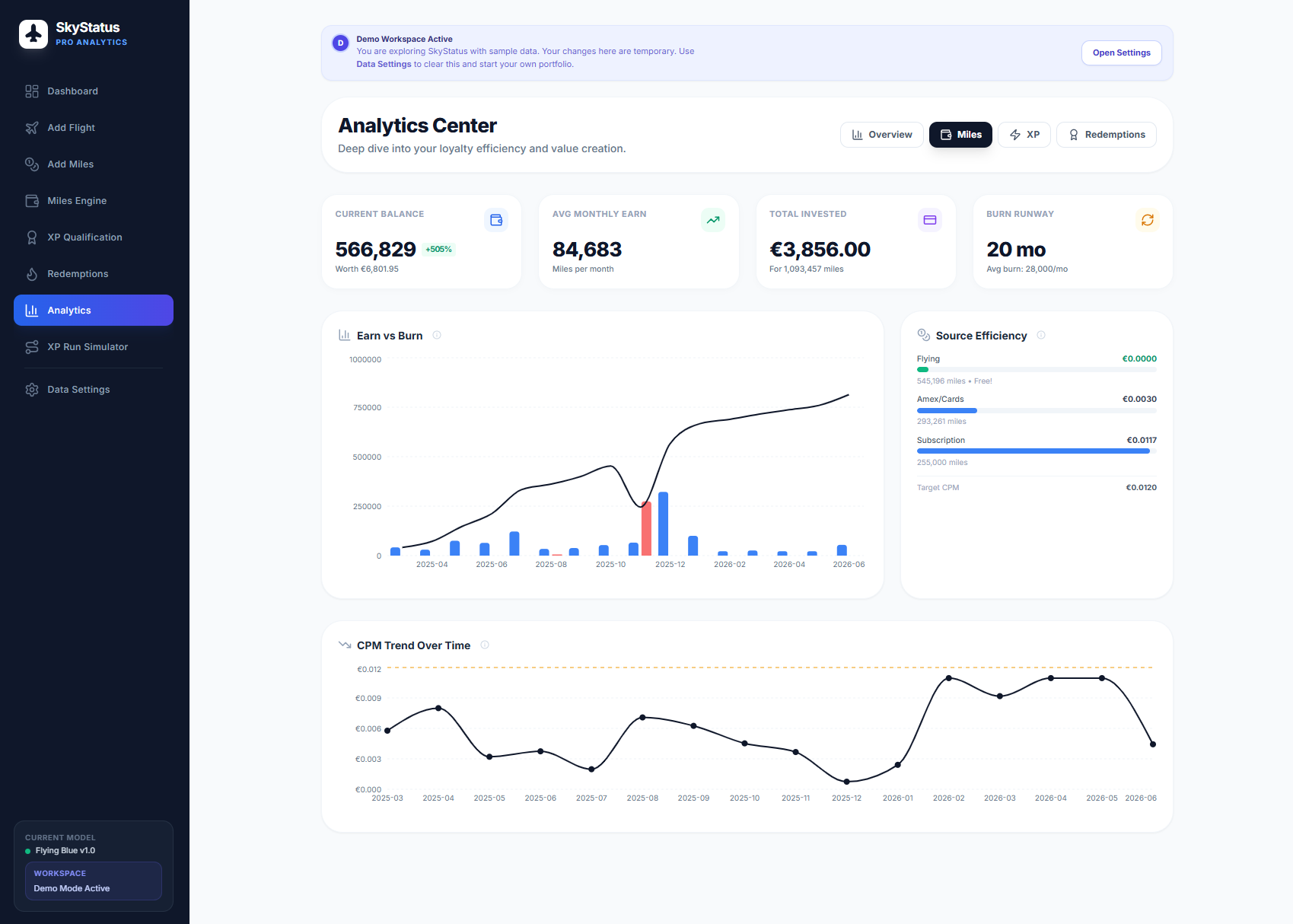
Task: Follow the Data Settings link in banner
Action: [384, 64]
